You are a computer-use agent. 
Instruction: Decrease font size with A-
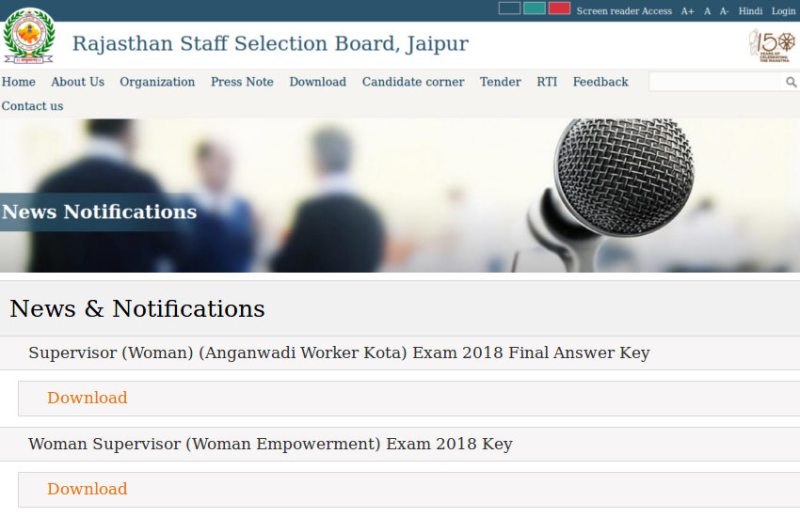point(724,11)
